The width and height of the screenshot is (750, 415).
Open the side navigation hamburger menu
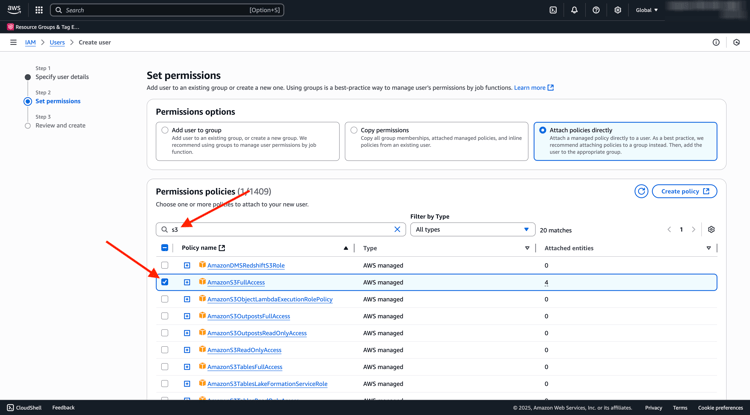[13, 43]
